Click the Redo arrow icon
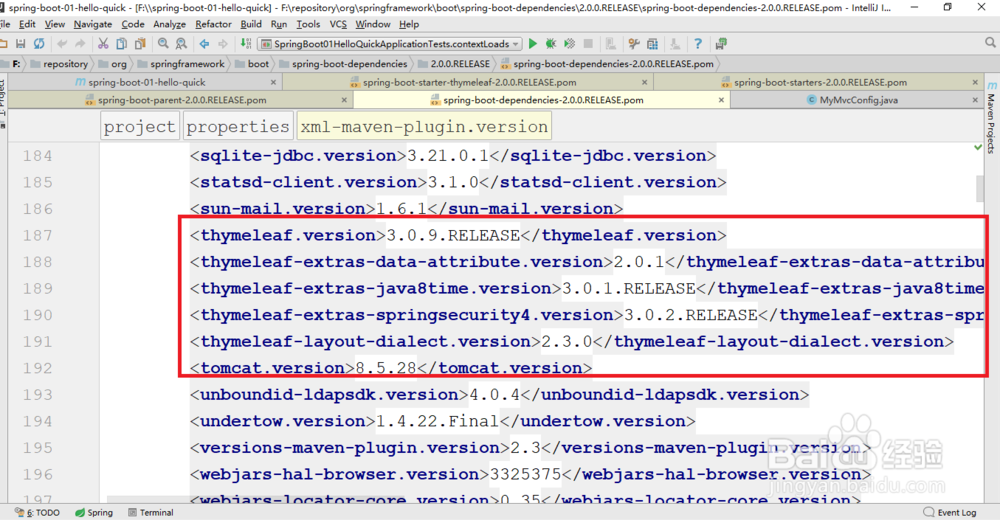 click(80, 44)
